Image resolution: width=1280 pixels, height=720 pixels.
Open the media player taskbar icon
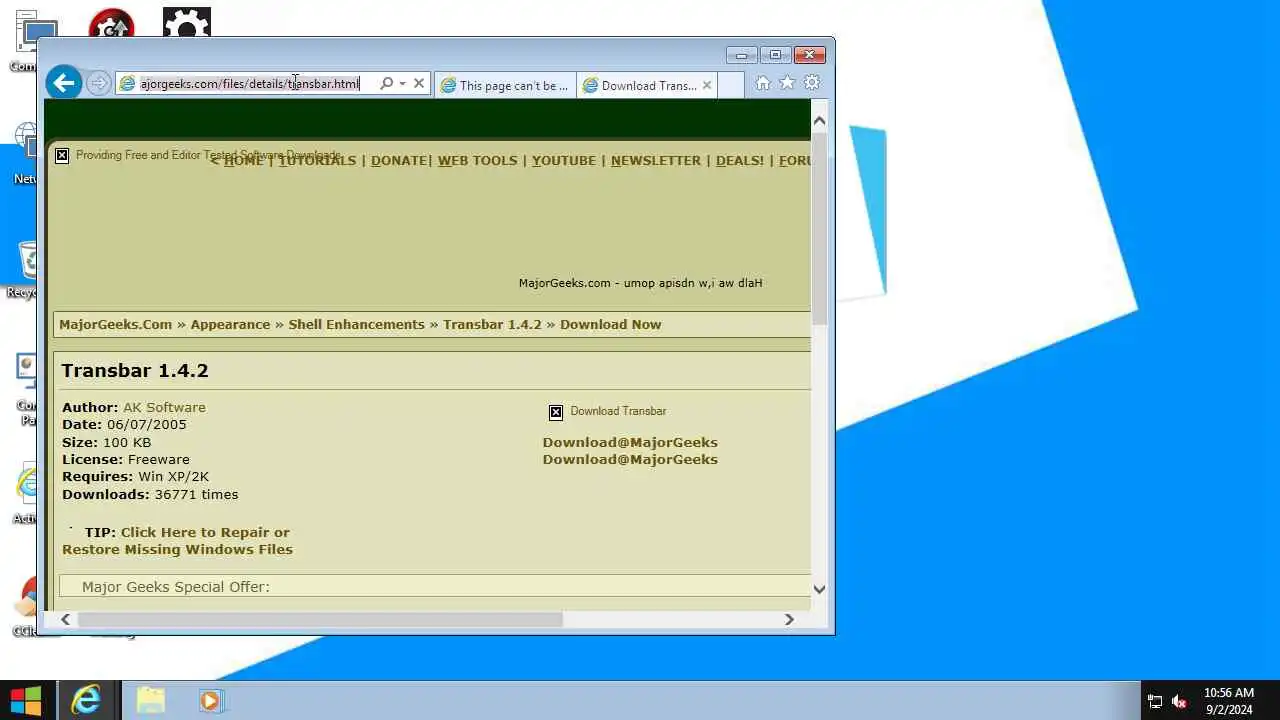point(210,700)
